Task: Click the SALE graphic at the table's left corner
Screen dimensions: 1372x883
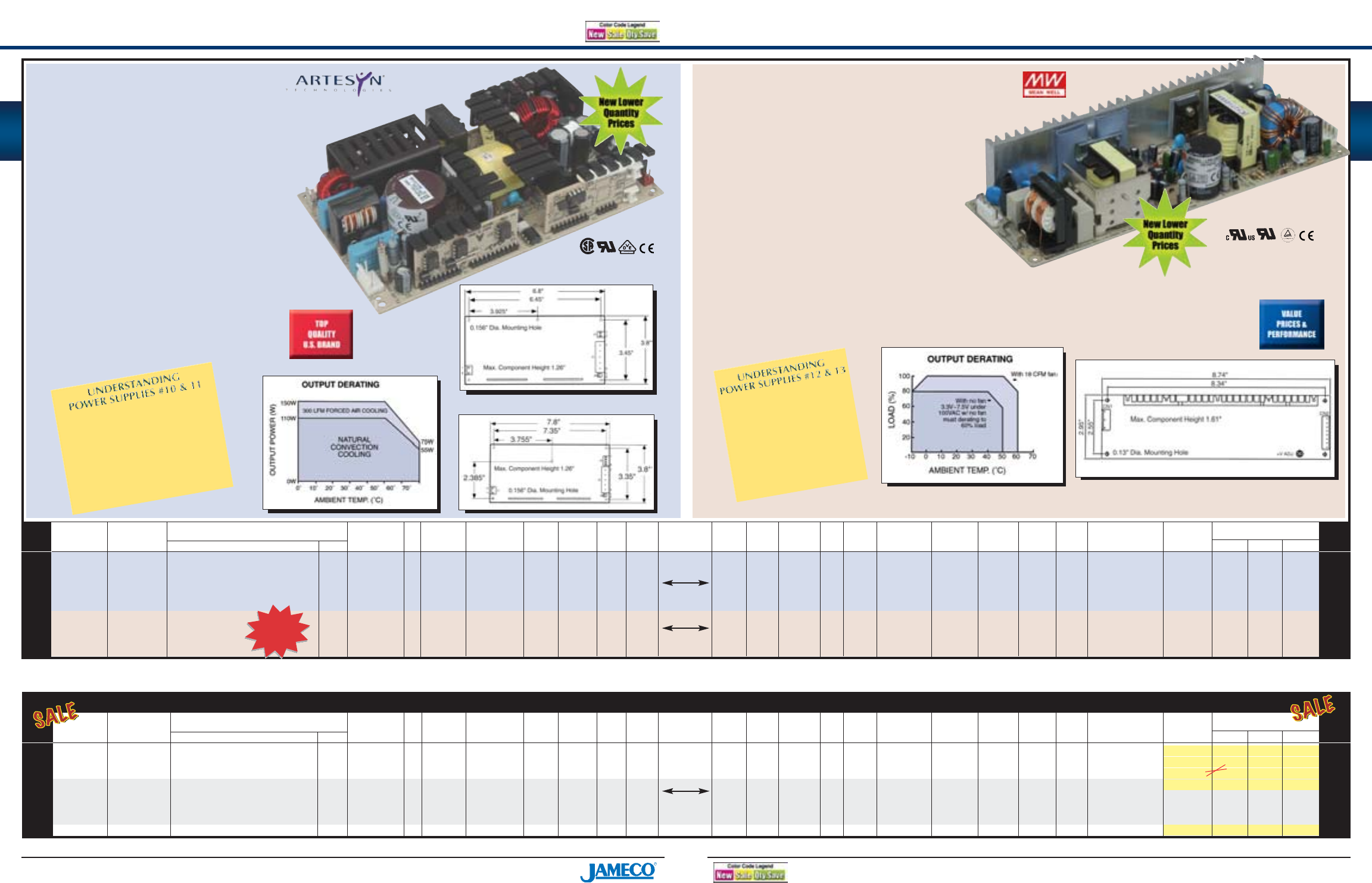Action: click(x=55, y=714)
